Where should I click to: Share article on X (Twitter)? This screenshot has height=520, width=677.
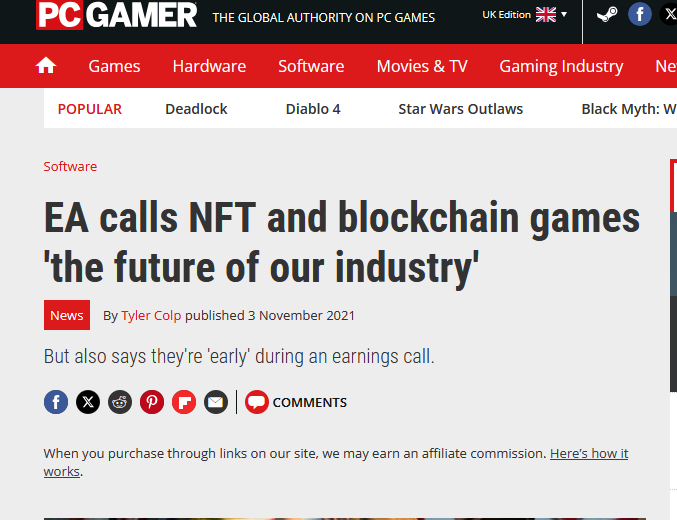click(x=88, y=402)
